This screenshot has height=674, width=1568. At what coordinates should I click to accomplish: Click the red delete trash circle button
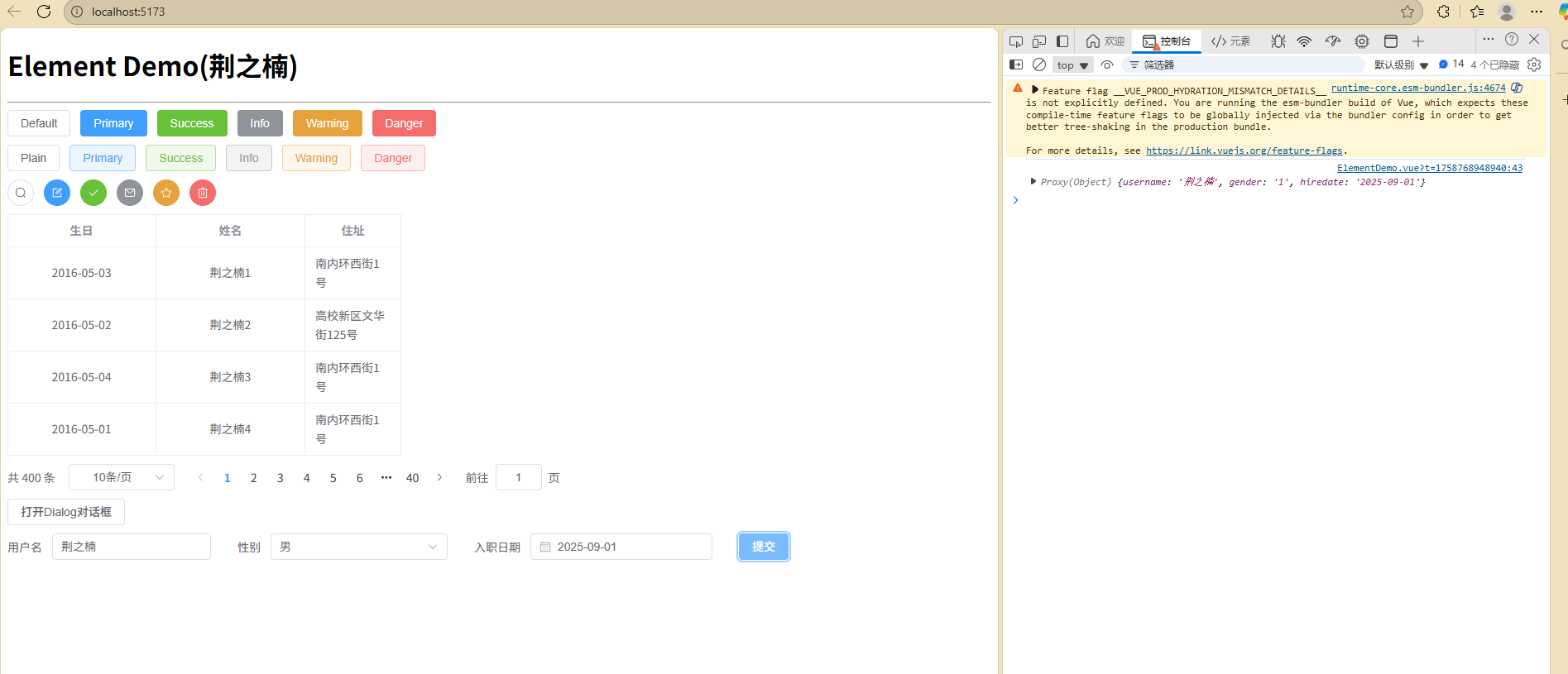point(203,193)
